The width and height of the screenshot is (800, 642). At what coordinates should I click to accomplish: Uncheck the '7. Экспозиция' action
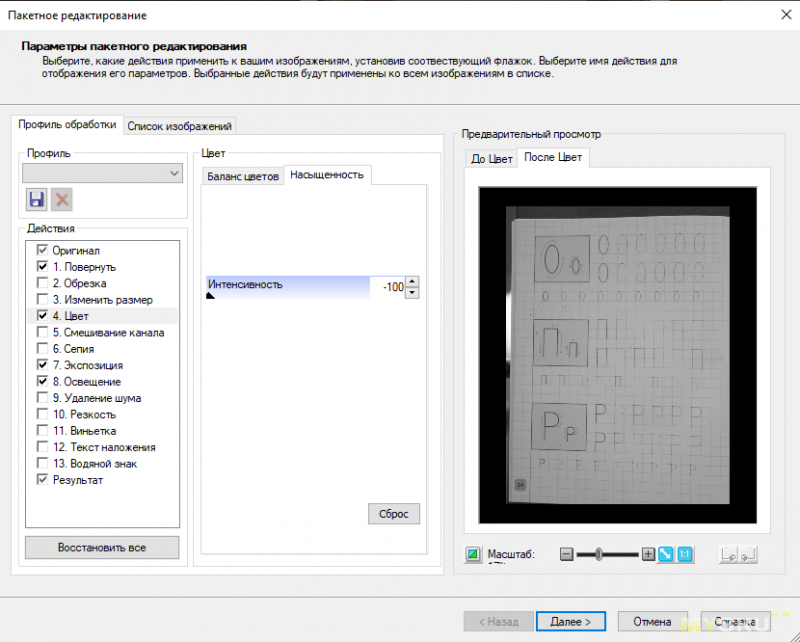coord(42,365)
